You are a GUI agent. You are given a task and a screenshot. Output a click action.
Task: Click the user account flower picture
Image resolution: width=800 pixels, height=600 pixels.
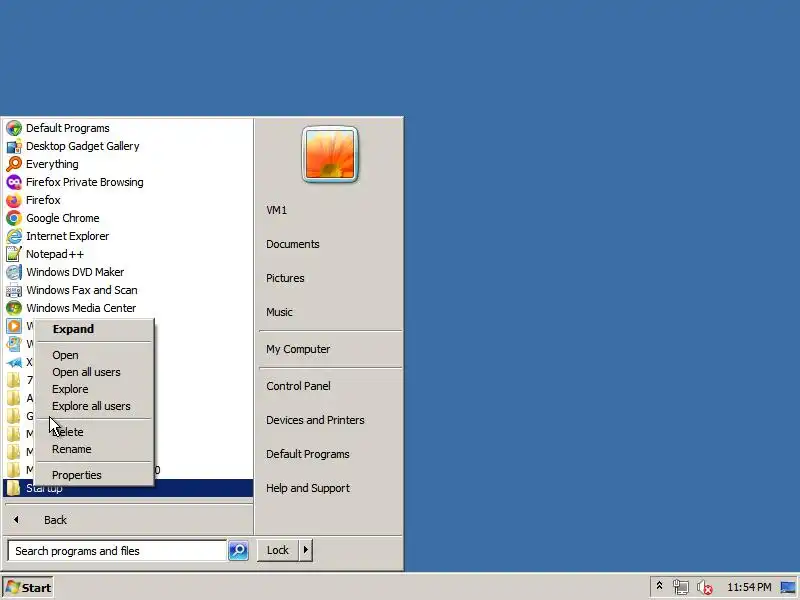[330, 154]
